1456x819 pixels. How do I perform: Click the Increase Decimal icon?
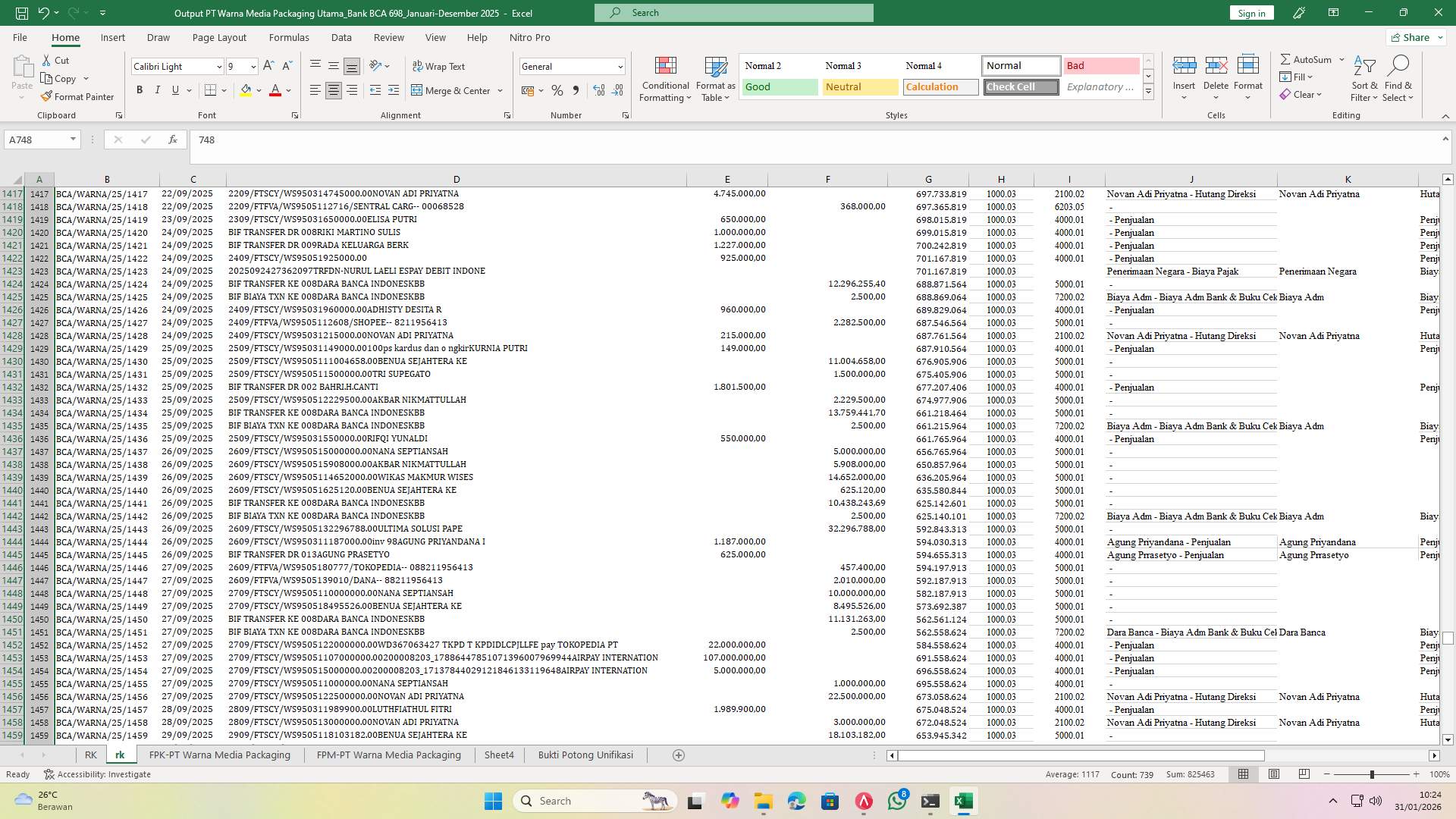point(598,89)
